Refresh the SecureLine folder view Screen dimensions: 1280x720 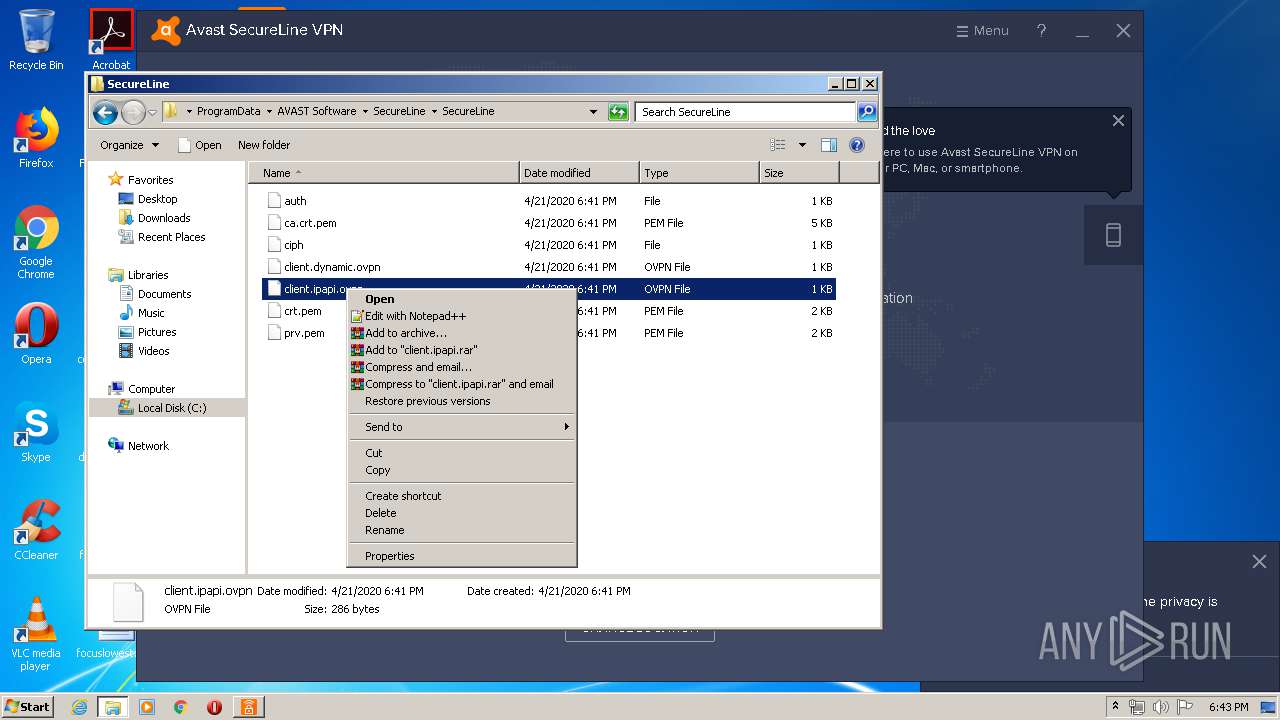(x=618, y=112)
